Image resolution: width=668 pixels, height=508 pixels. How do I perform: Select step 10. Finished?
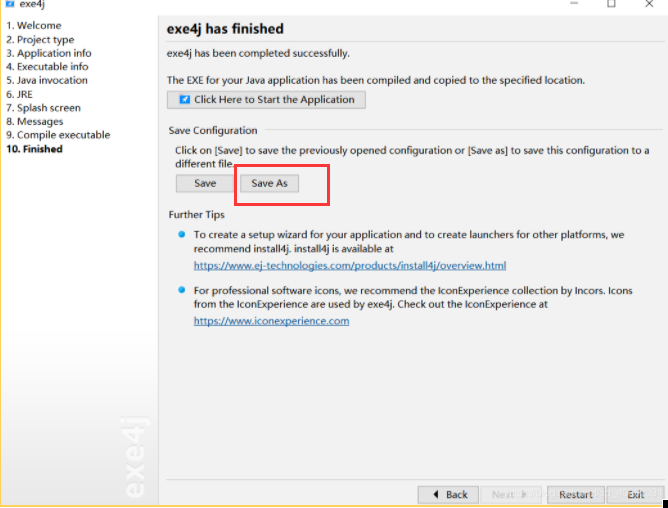coord(34,149)
